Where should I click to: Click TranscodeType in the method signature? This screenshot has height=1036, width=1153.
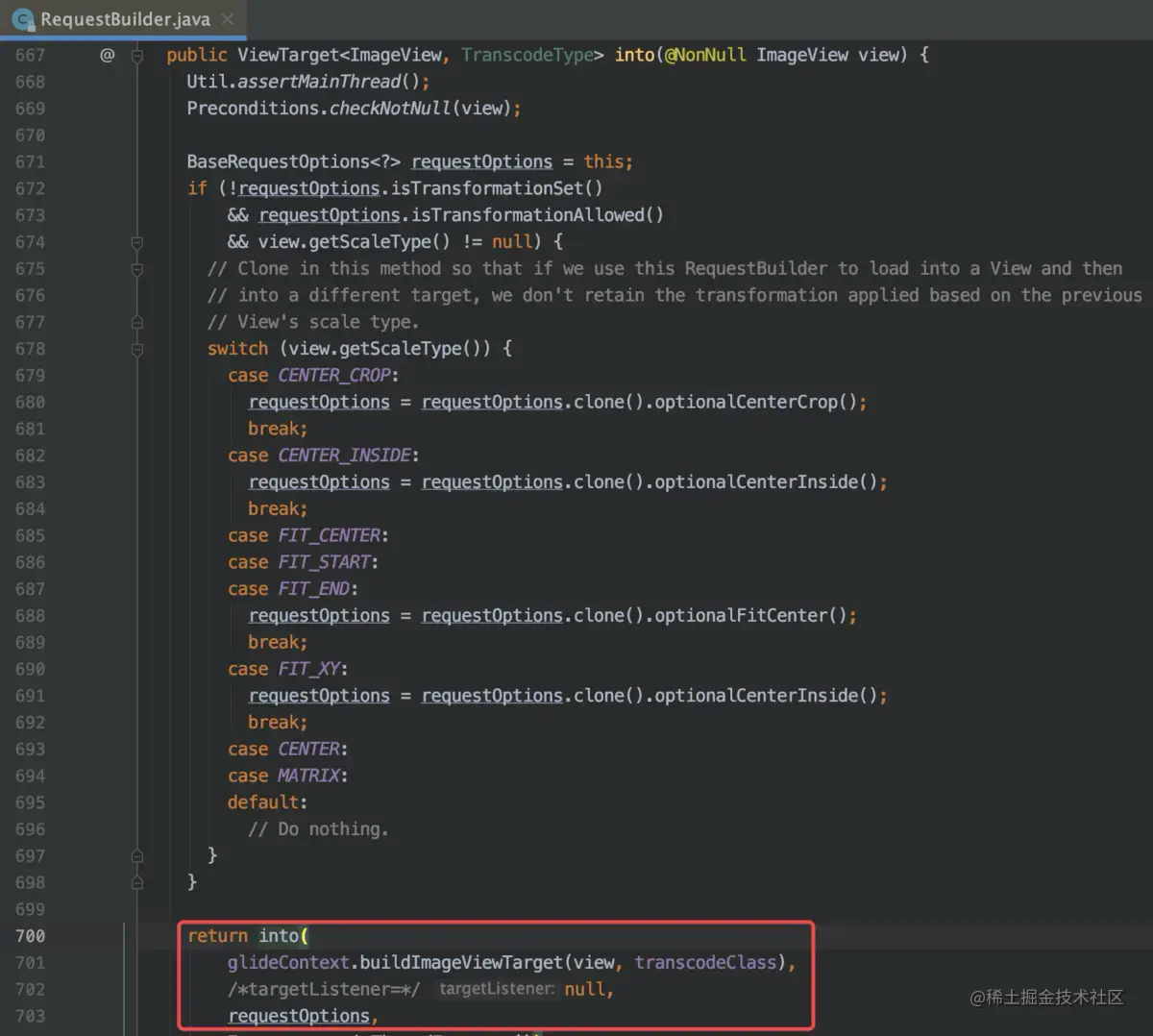coord(527,55)
